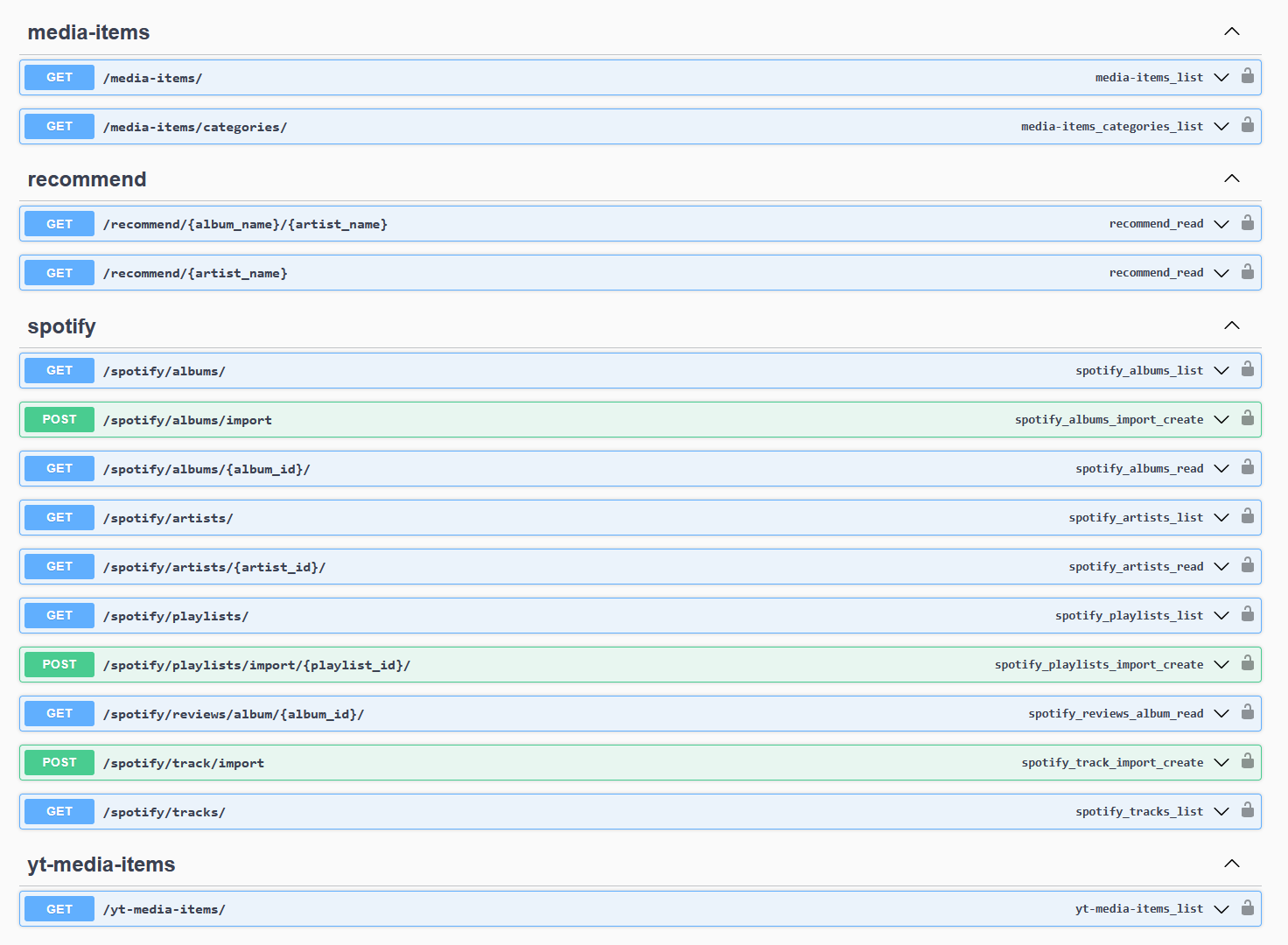Click lock icon on media-items_categories_list row

(x=1248, y=125)
